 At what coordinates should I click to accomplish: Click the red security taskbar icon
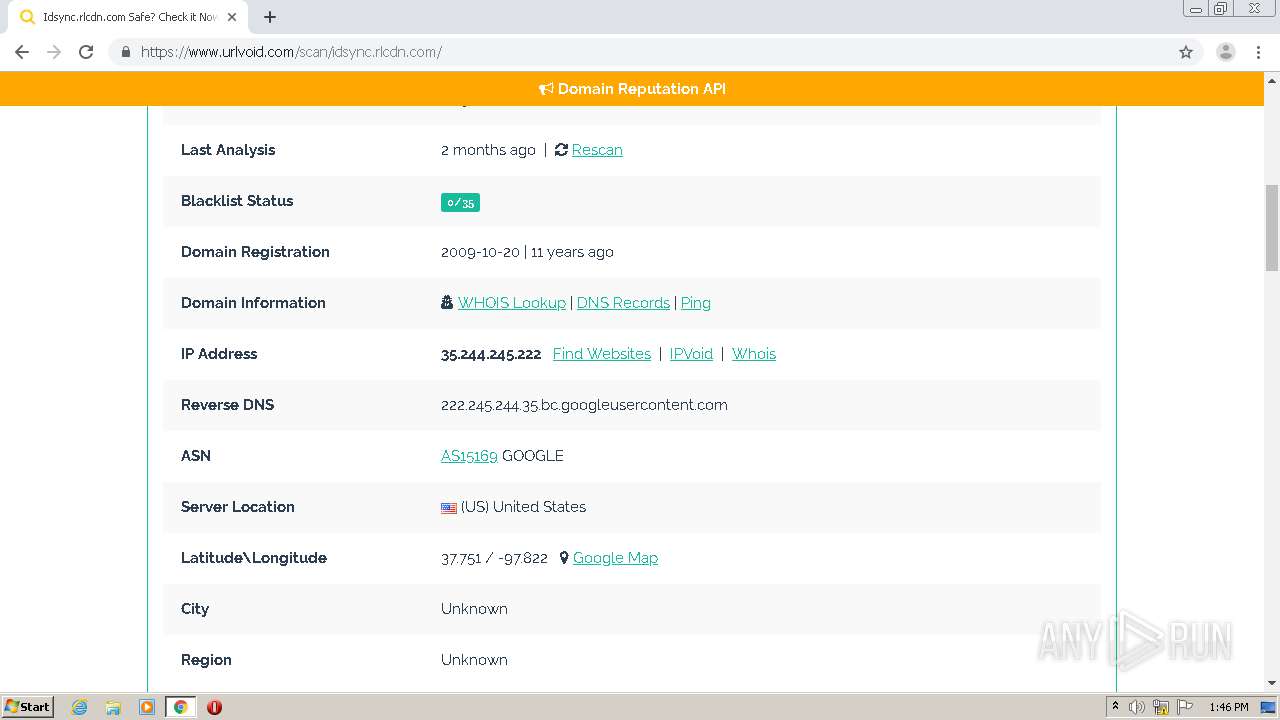[x=214, y=707]
